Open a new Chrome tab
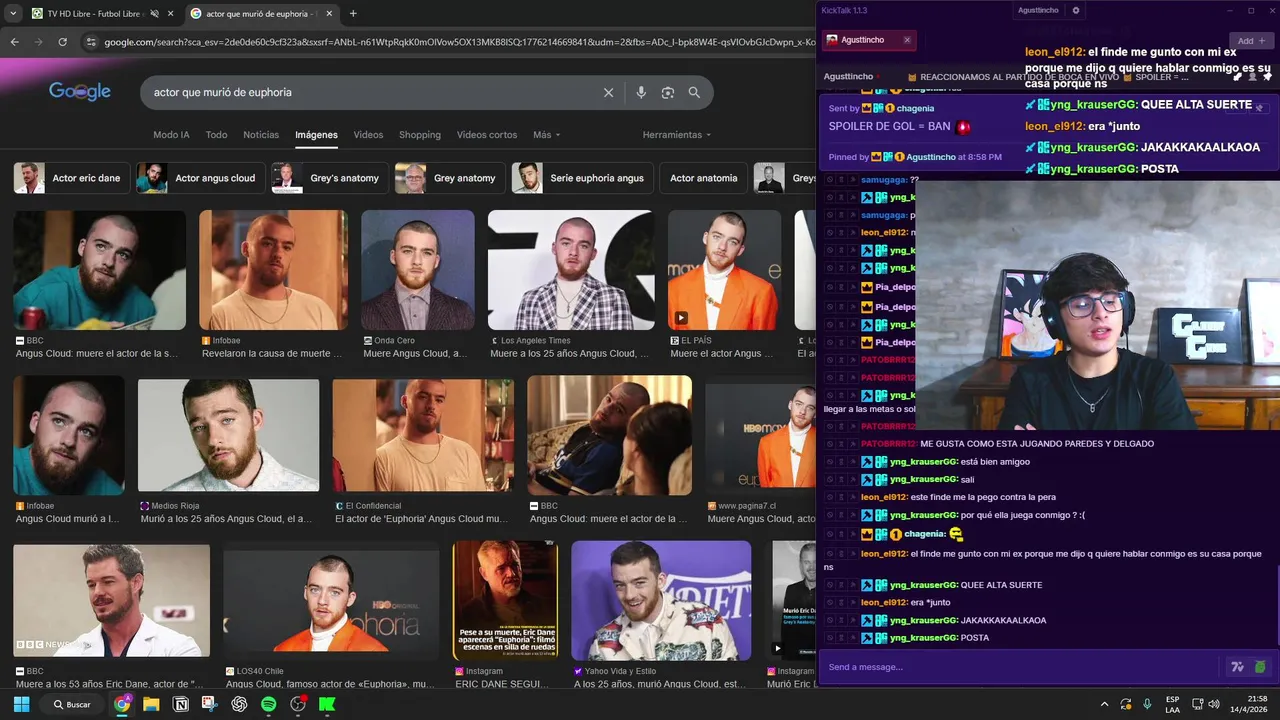 coord(353,13)
